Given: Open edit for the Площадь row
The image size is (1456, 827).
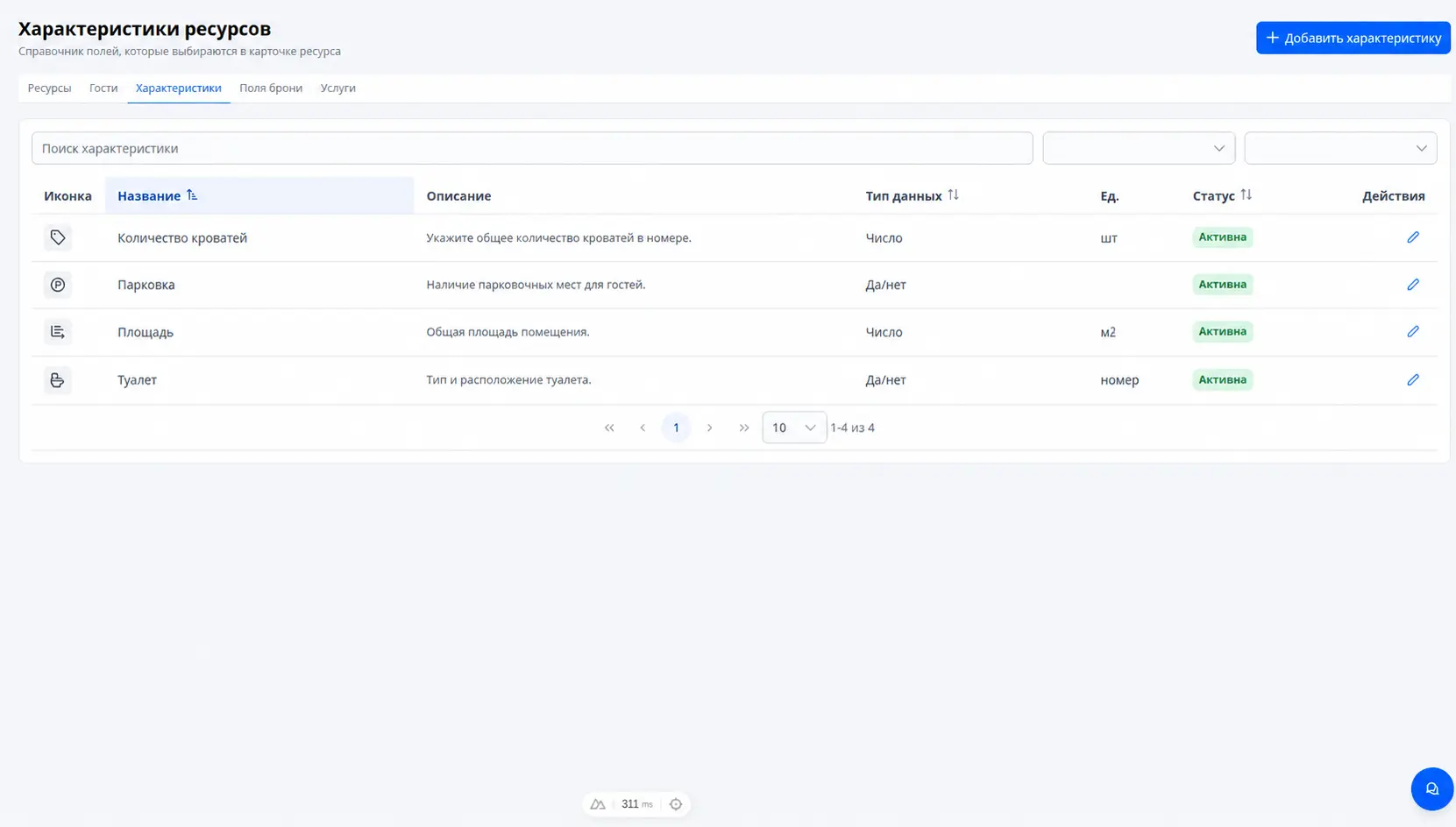Looking at the screenshot, I should coord(1413,331).
